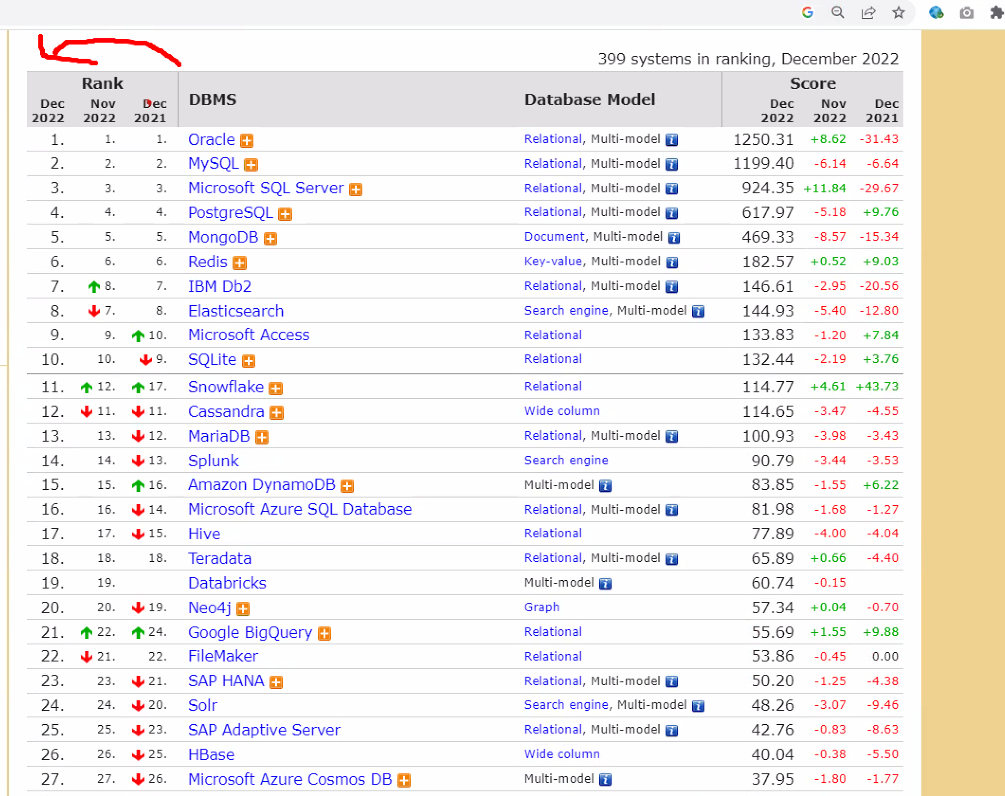Click the plus icon beside Redis

coord(240,263)
